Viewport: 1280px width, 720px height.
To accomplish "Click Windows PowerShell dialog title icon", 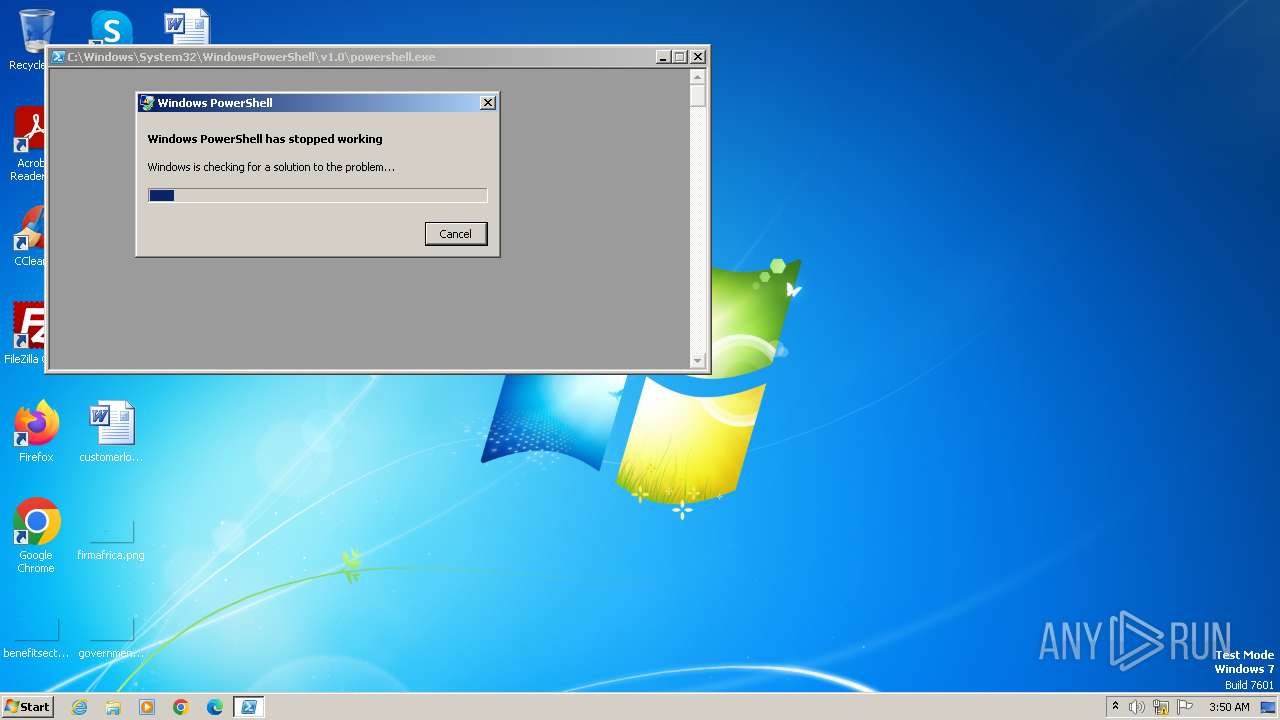I will click(147, 103).
